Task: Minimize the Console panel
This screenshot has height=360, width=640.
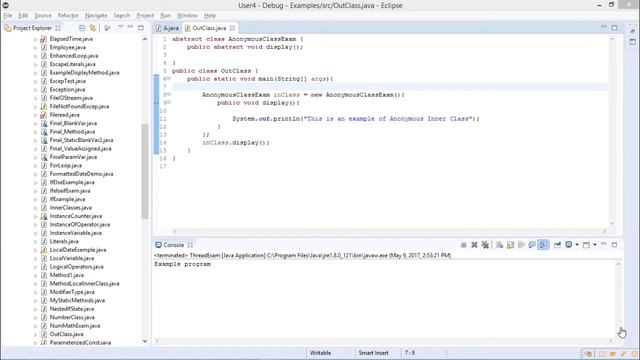Action: [604, 244]
